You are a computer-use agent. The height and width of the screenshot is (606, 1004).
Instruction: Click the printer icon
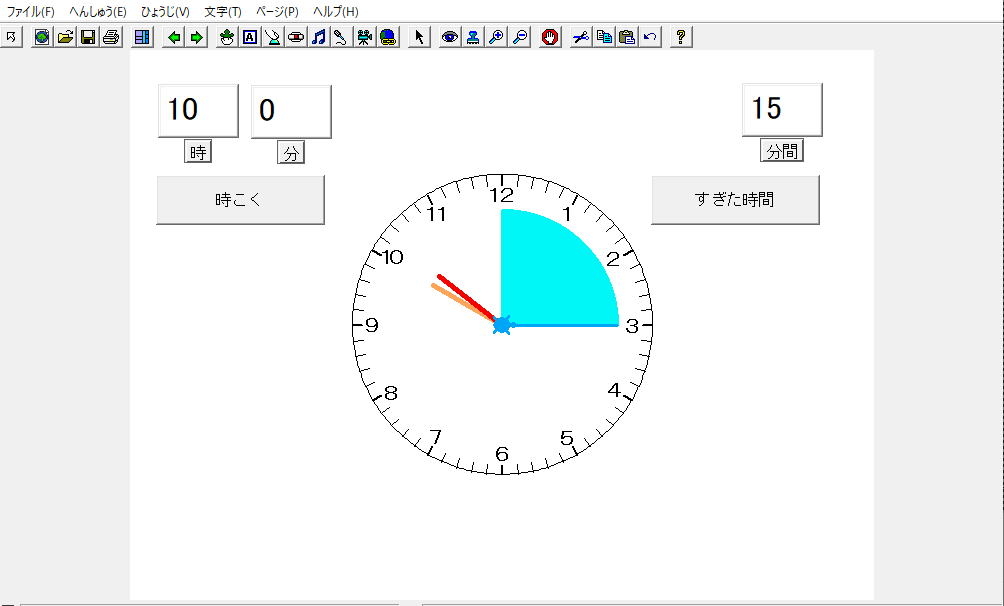pyautogui.click(x=111, y=37)
